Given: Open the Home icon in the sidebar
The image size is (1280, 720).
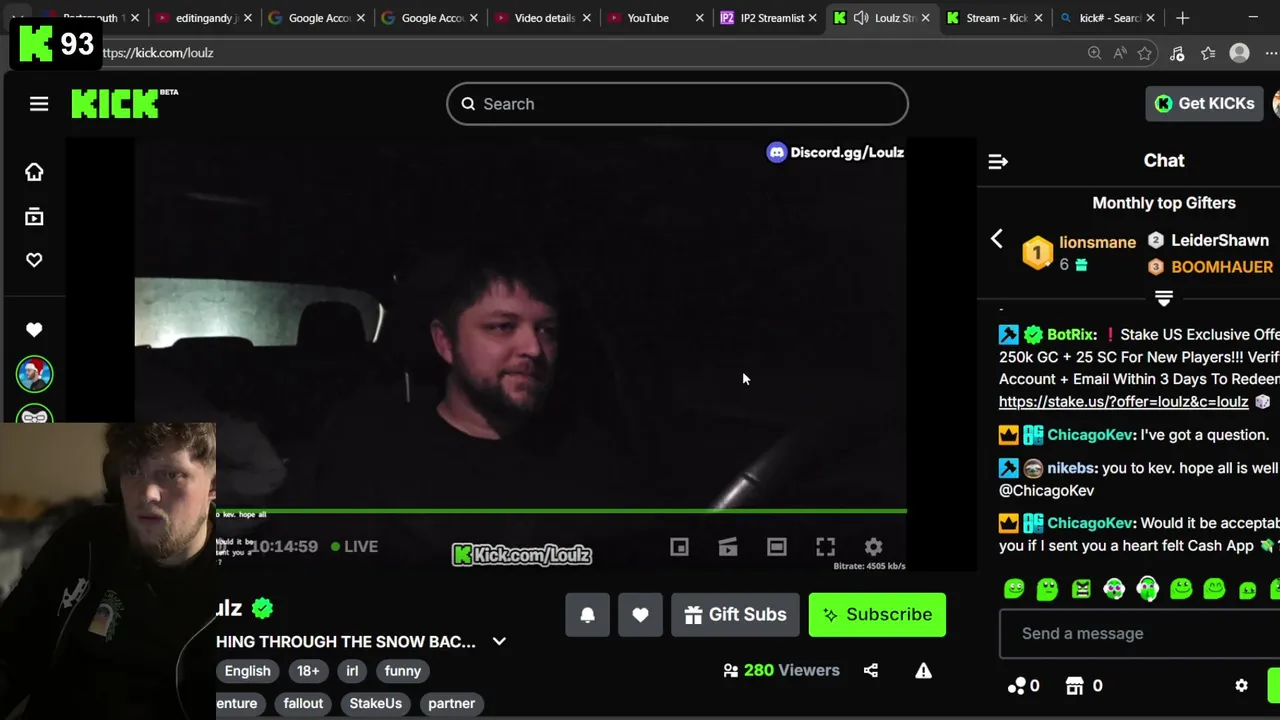Looking at the screenshot, I should pos(34,172).
